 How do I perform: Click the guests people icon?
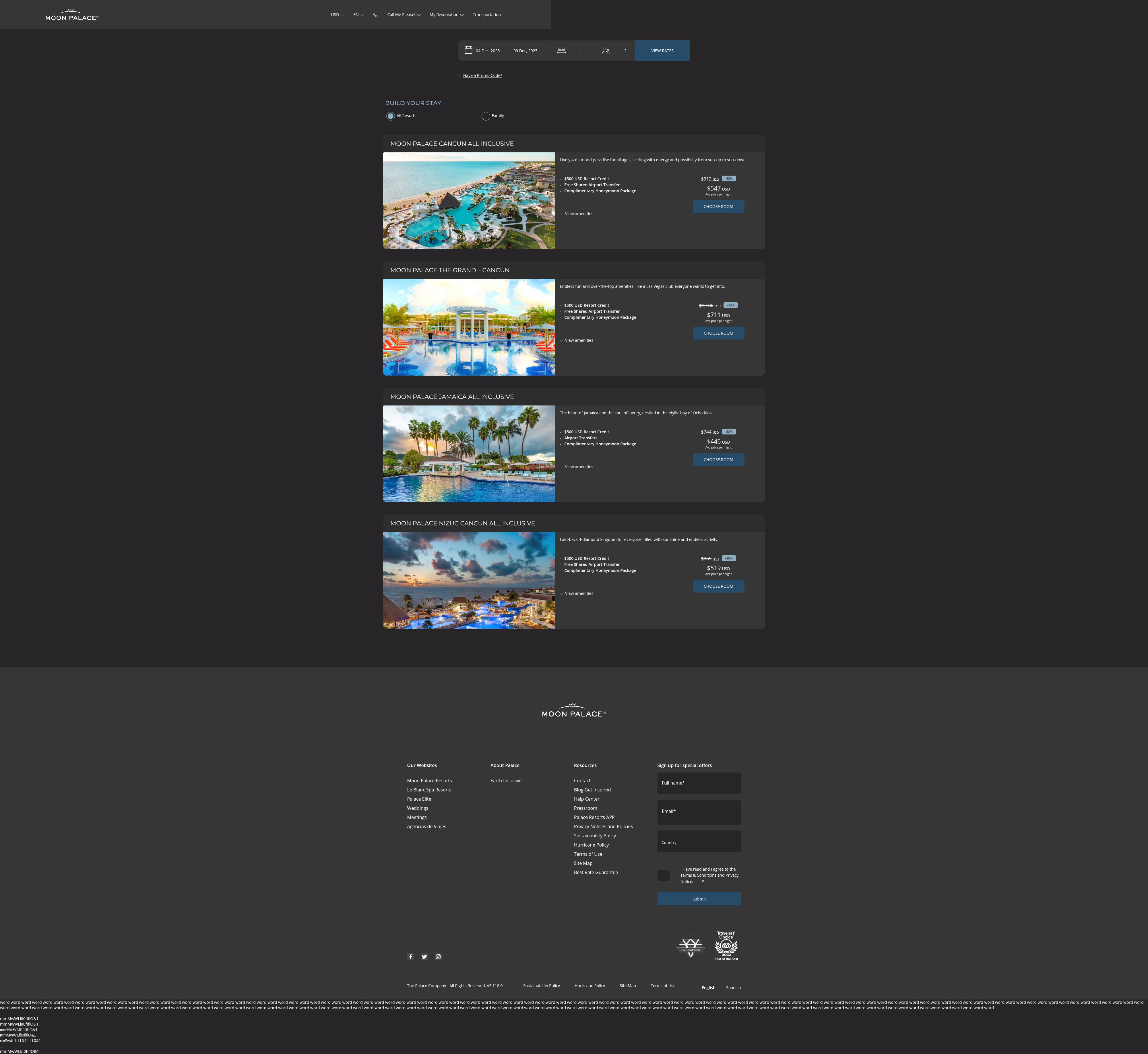(x=606, y=51)
